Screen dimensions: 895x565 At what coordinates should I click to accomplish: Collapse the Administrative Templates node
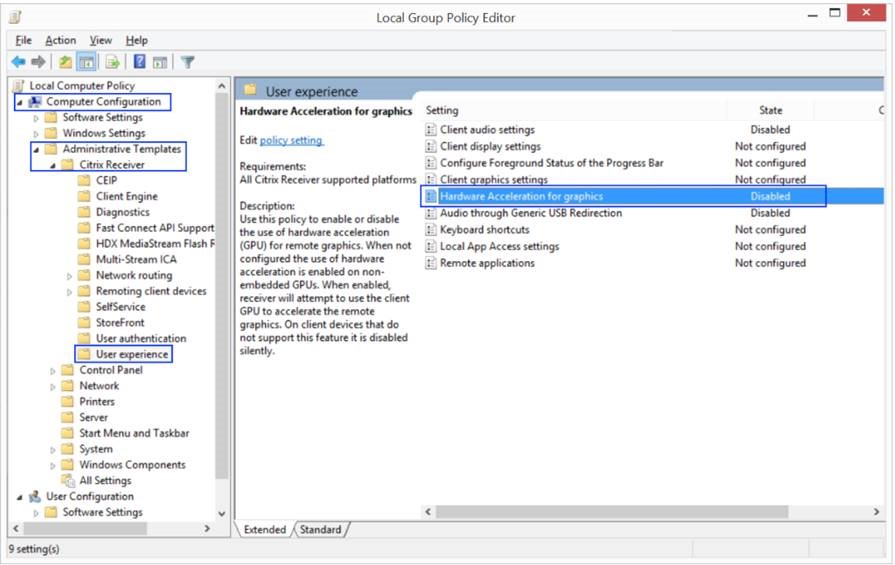pyautogui.click(x=37, y=150)
